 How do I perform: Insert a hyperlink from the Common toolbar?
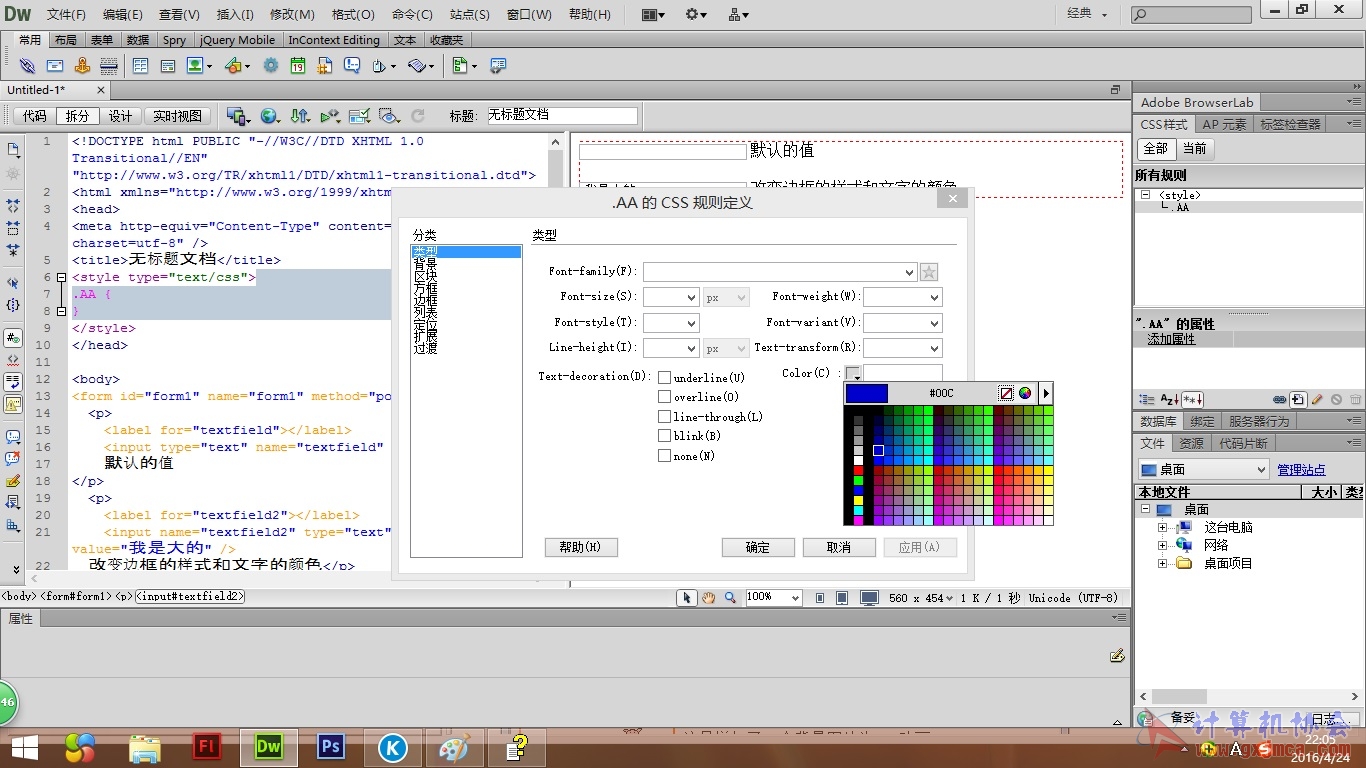pos(28,65)
